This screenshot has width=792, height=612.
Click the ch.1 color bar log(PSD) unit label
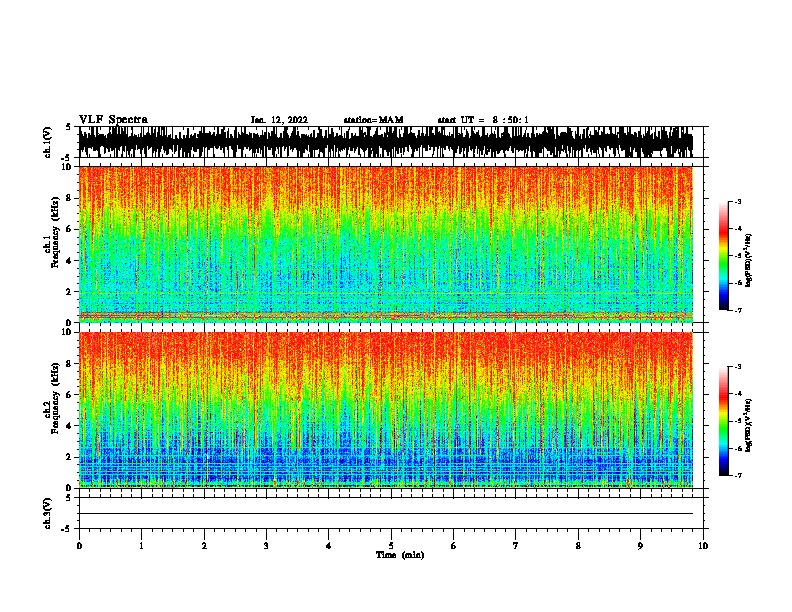[748, 260]
